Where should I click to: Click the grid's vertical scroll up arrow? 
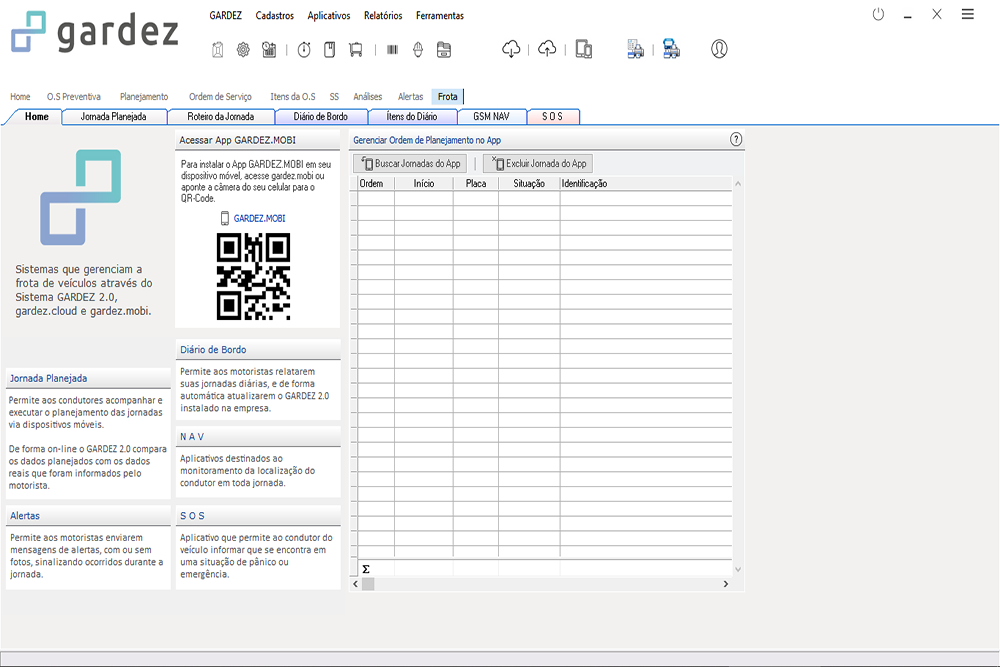tap(738, 184)
